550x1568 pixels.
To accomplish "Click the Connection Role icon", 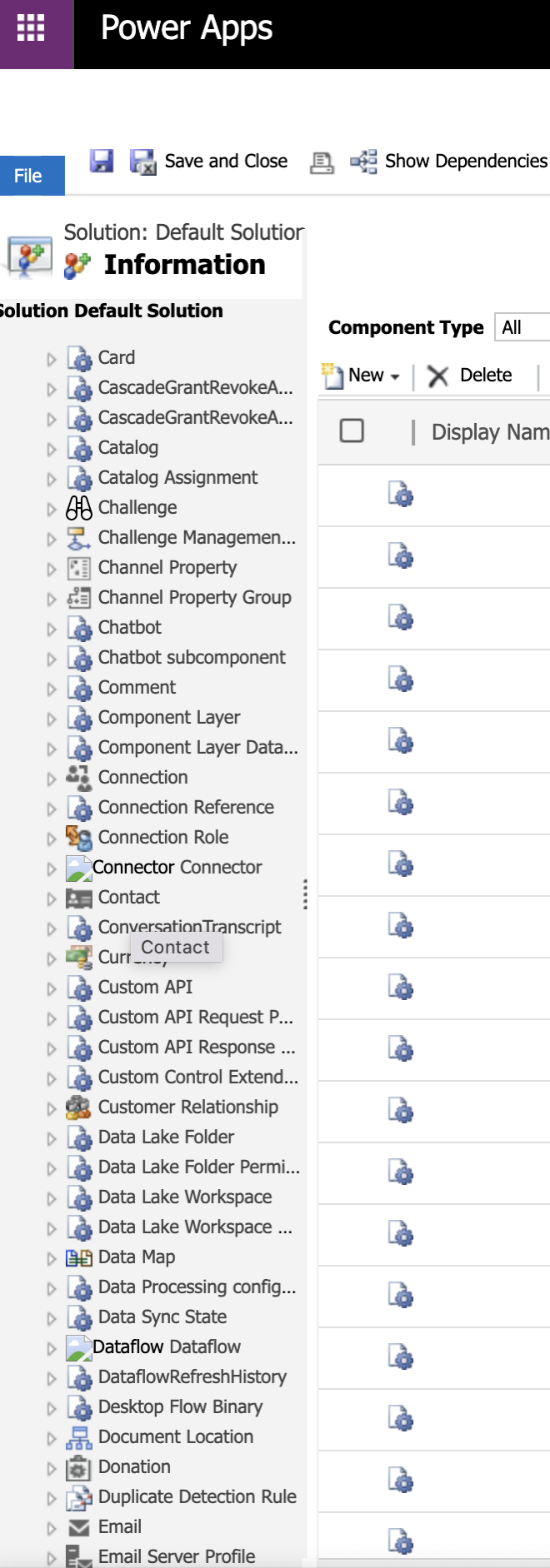I will pos(79,838).
